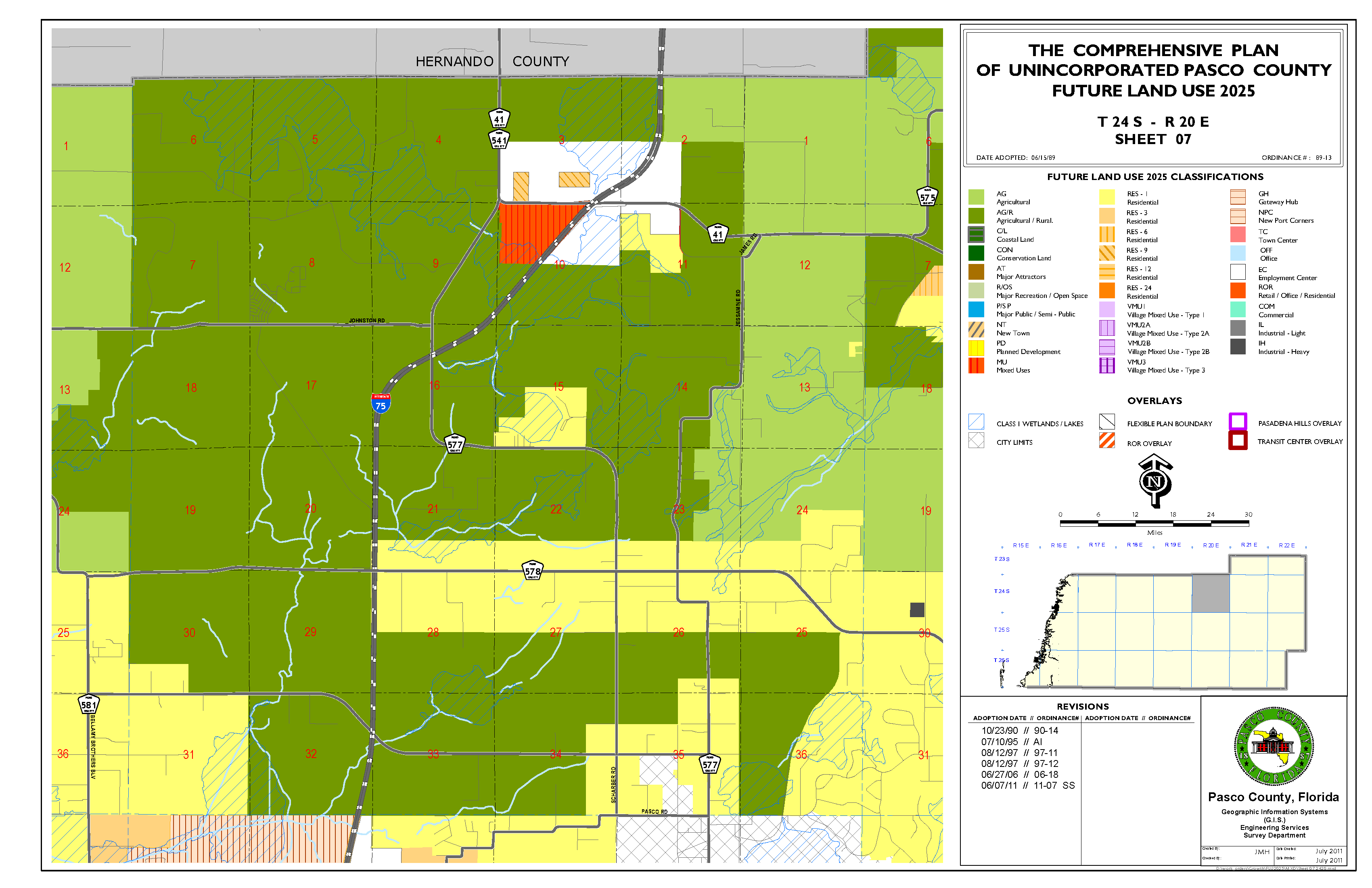Click the AG Agricultural color swatch
Image resolution: width=1372 pixels, height=888 pixels.
point(976,197)
